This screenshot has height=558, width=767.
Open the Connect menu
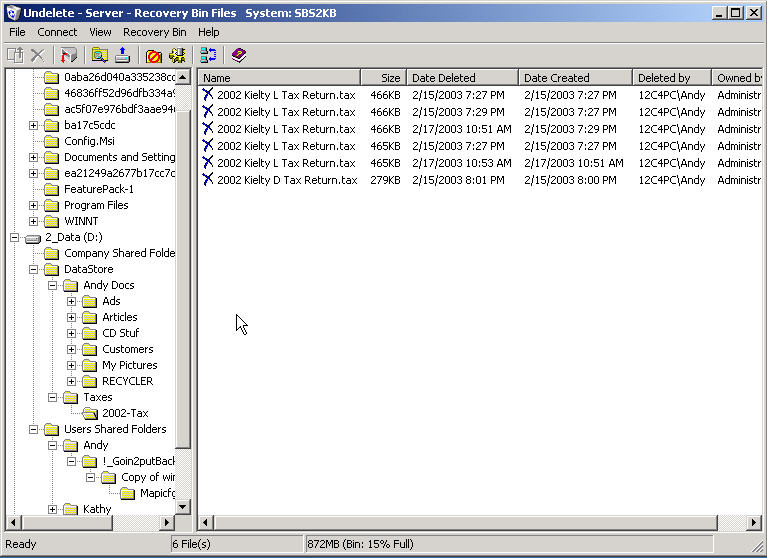pos(57,32)
